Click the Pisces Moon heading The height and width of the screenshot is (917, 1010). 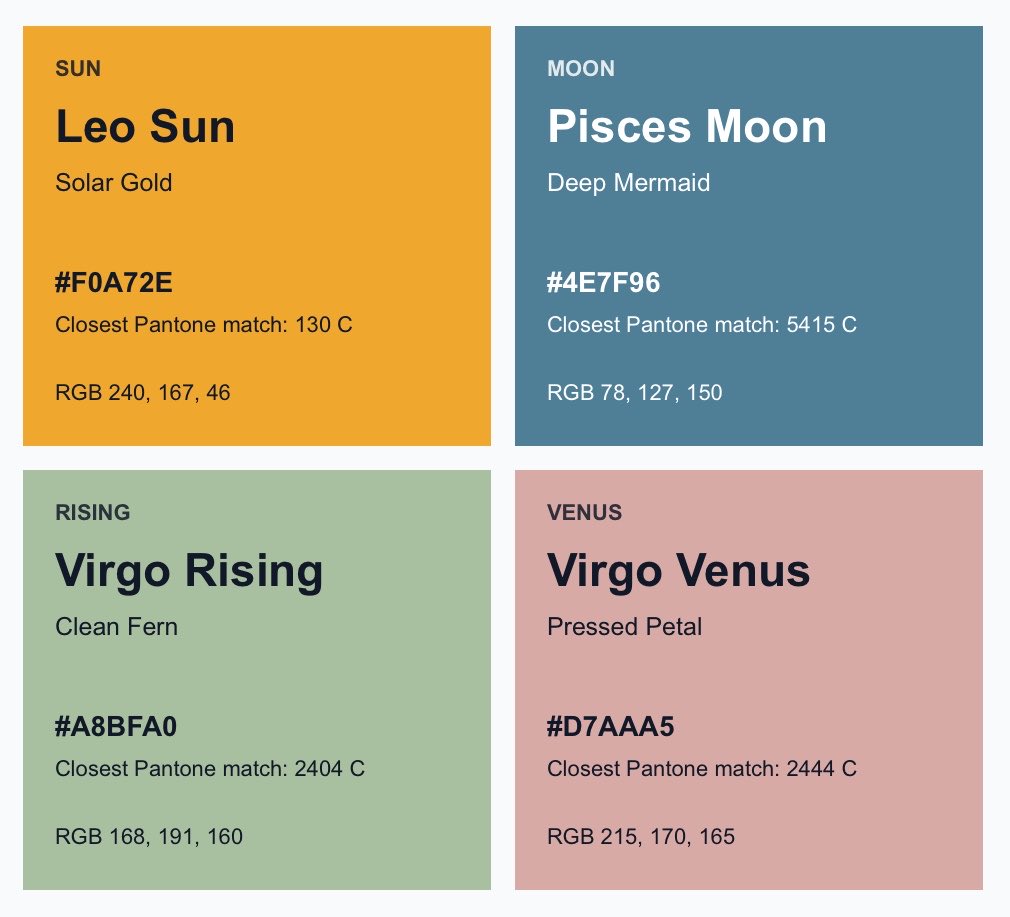(687, 126)
